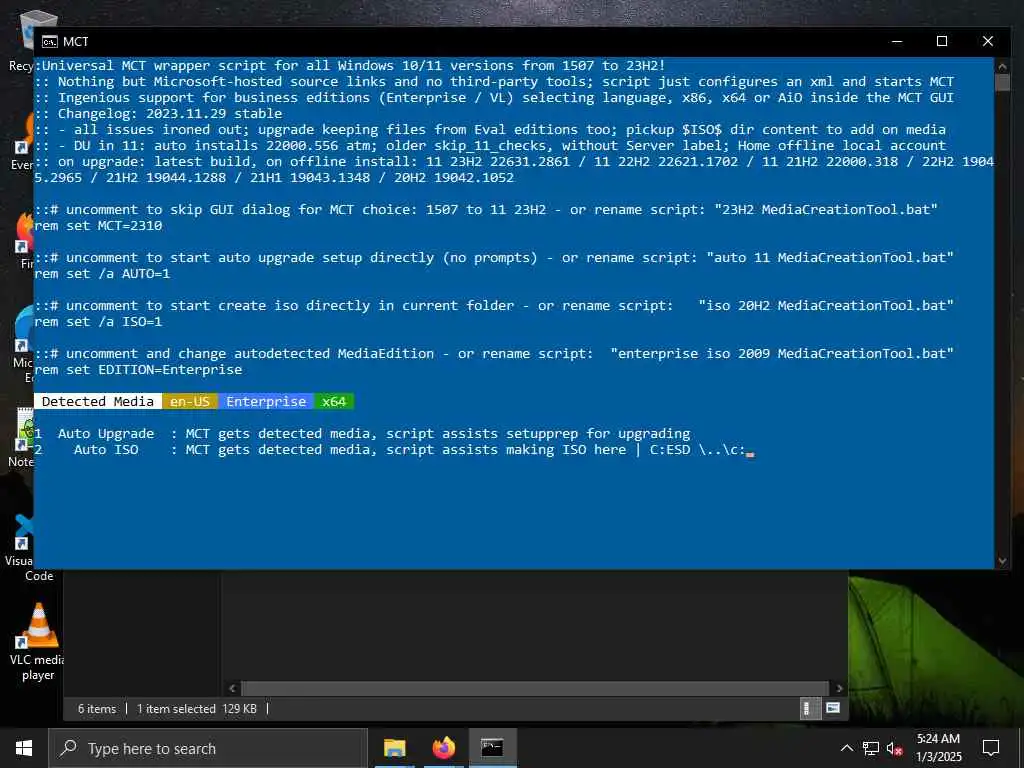Open the clock showing 5:24 AM
This screenshot has height=768, width=1024.
[938, 748]
